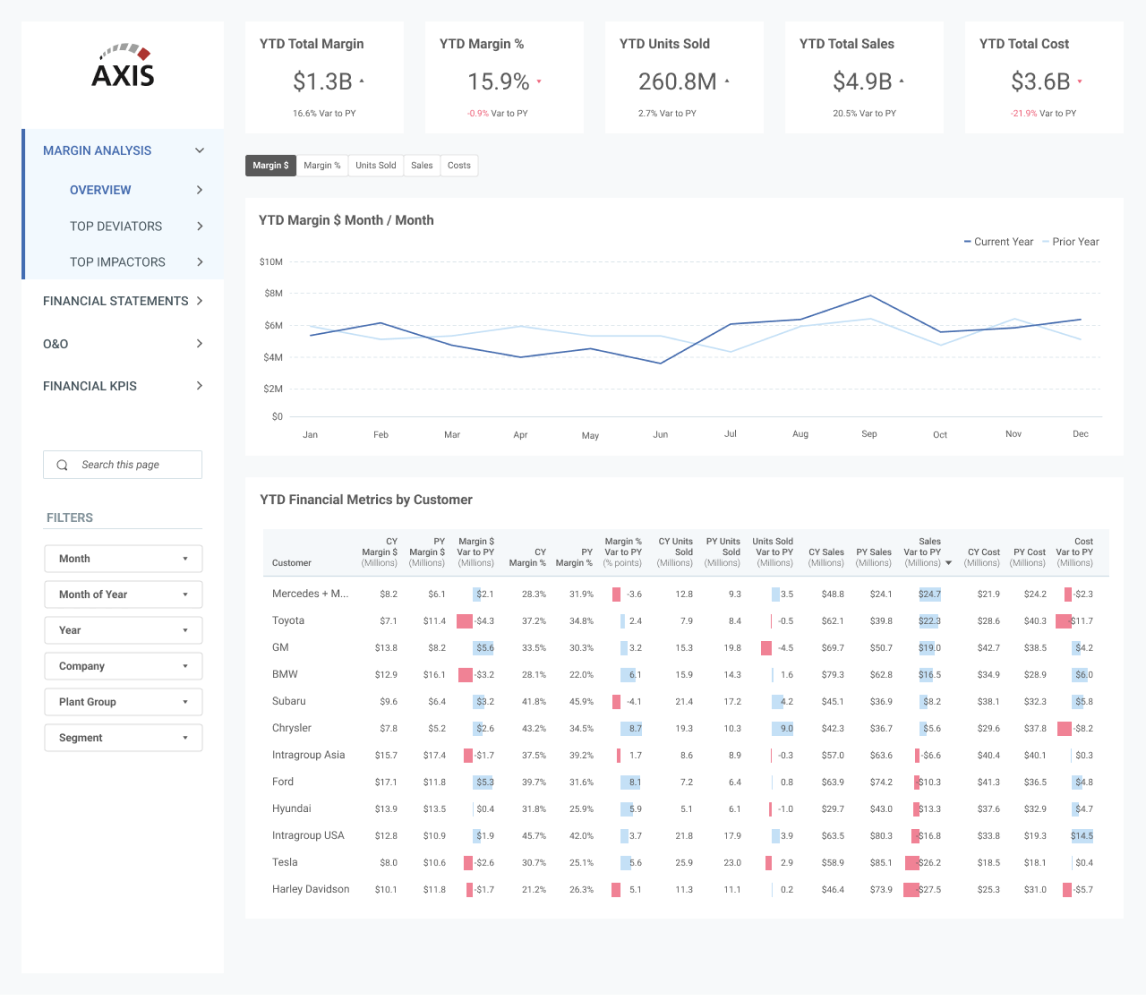Click the trend arrow on YTD Total Margin
This screenshot has height=995, width=1146.
tap(362, 81)
